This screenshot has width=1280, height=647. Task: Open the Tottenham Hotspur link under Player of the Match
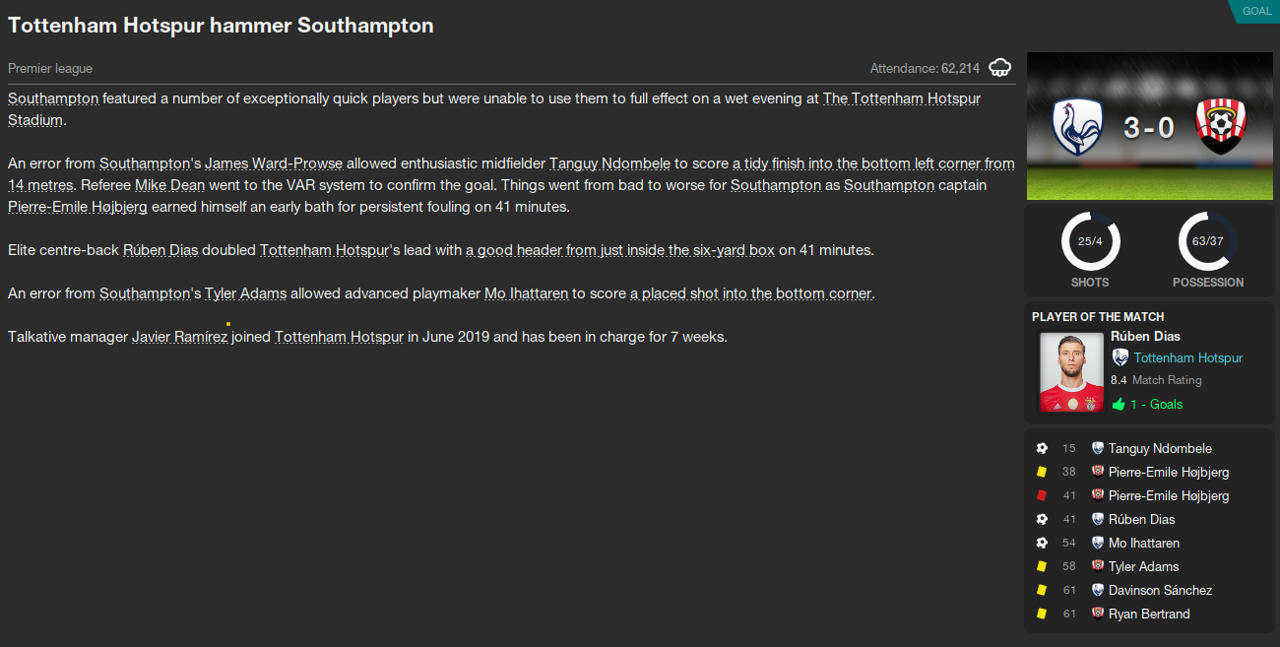point(1188,358)
